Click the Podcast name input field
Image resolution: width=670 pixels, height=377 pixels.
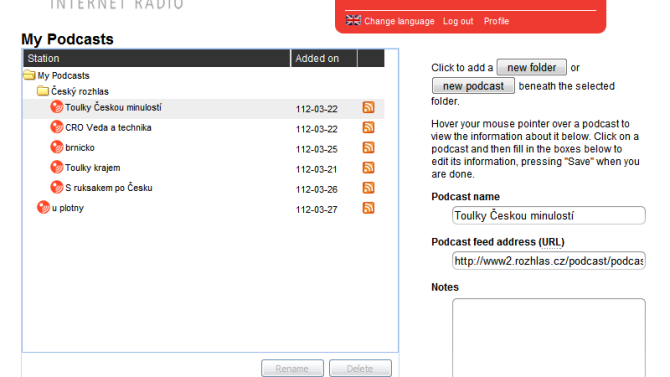tap(549, 215)
